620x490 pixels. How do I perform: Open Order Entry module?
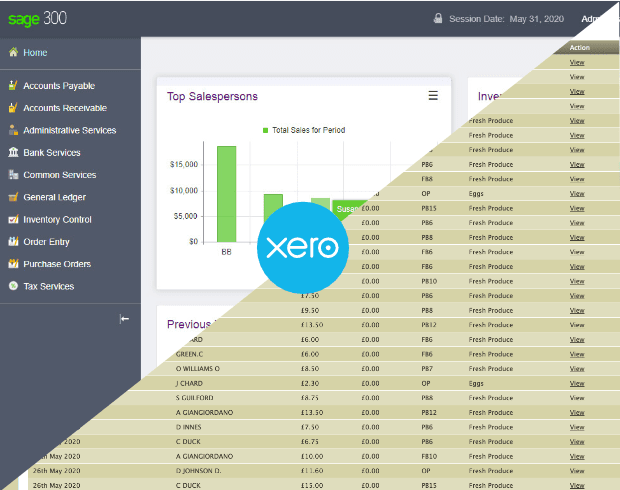(46, 242)
